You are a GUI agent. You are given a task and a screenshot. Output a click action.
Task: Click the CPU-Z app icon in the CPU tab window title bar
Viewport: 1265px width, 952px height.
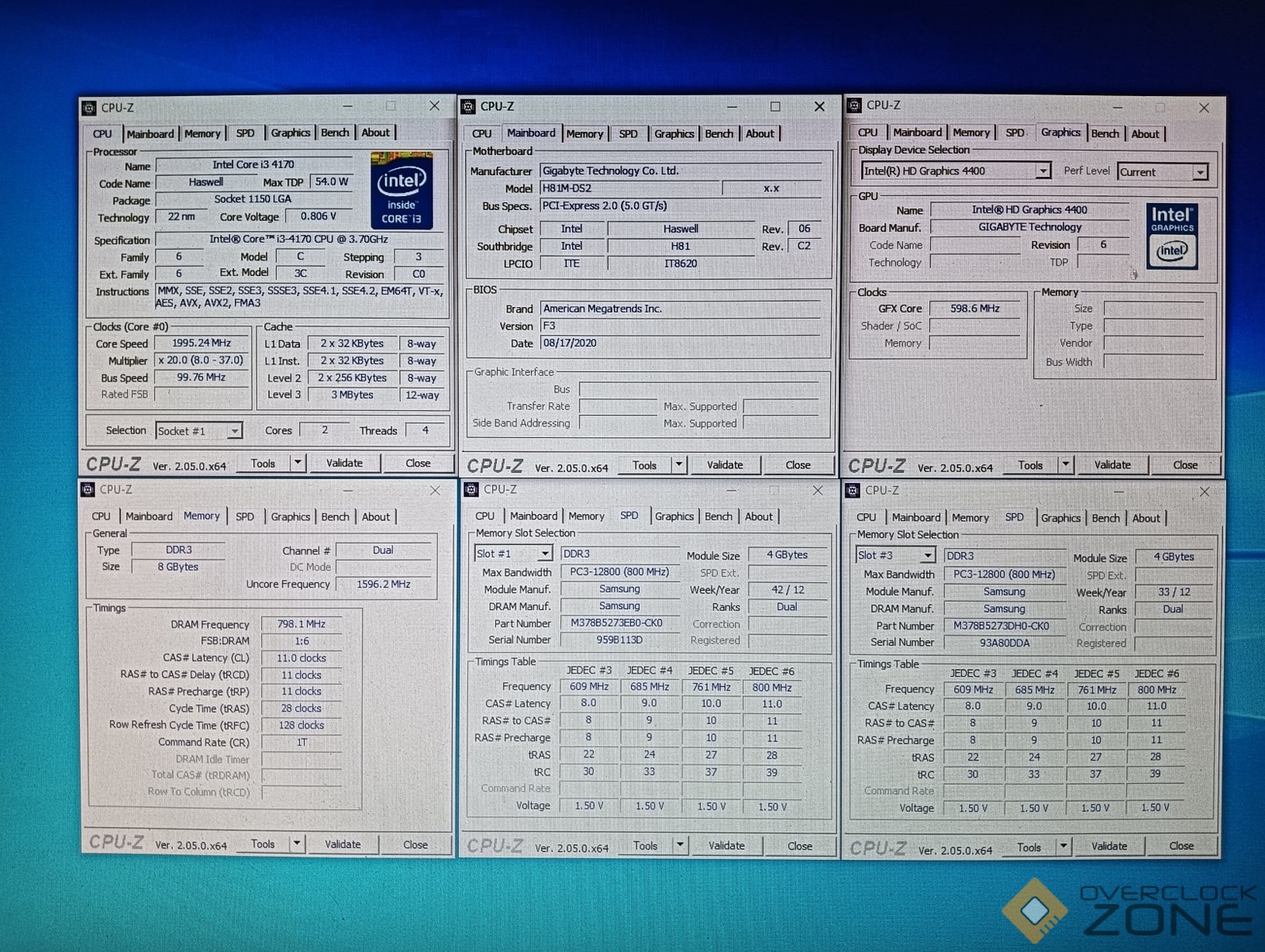[90, 107]
